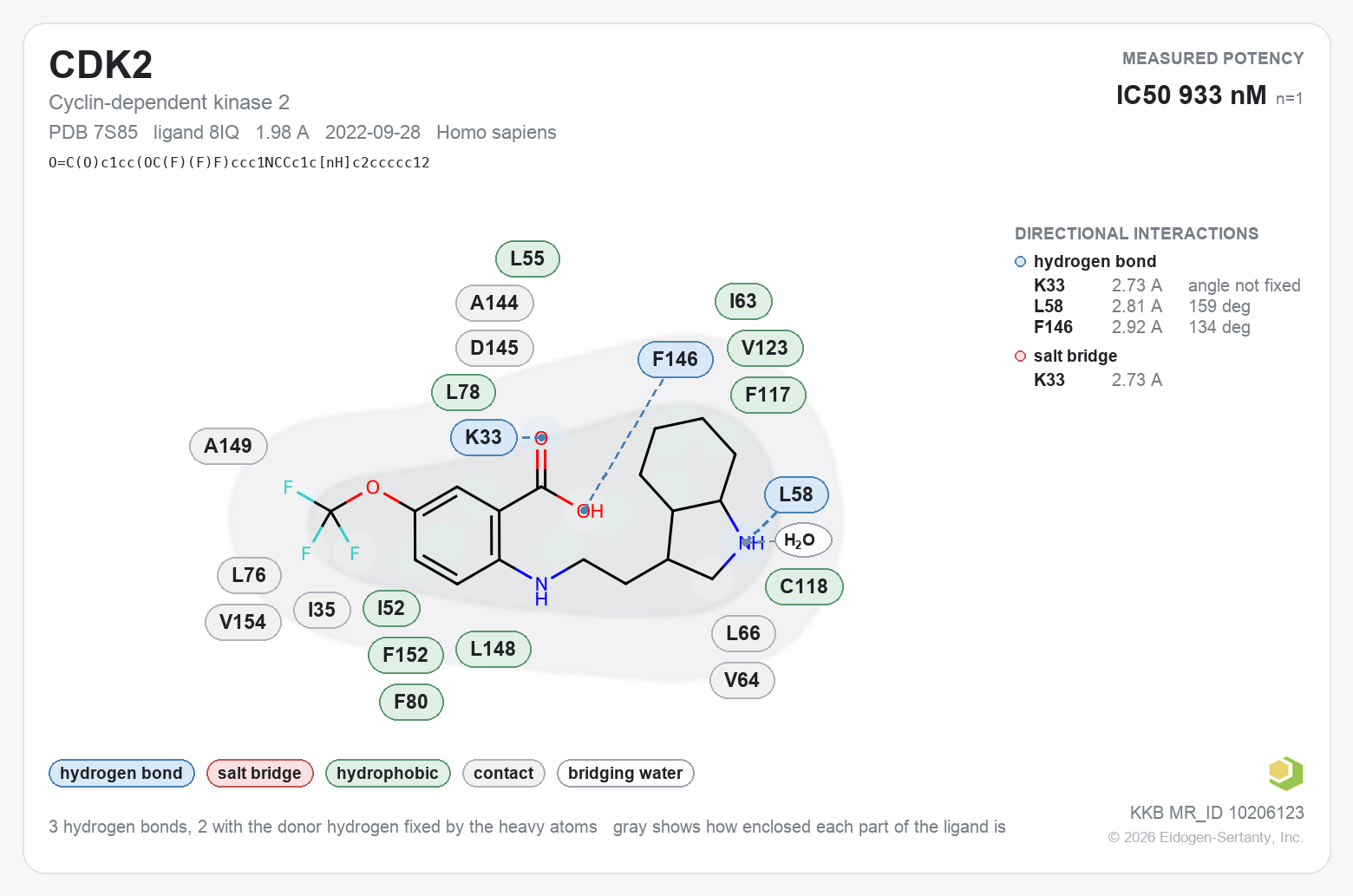Click the L66 contact residue
Image resolution: width=1353 pixels, height=896 pixels.
(743, 633)
